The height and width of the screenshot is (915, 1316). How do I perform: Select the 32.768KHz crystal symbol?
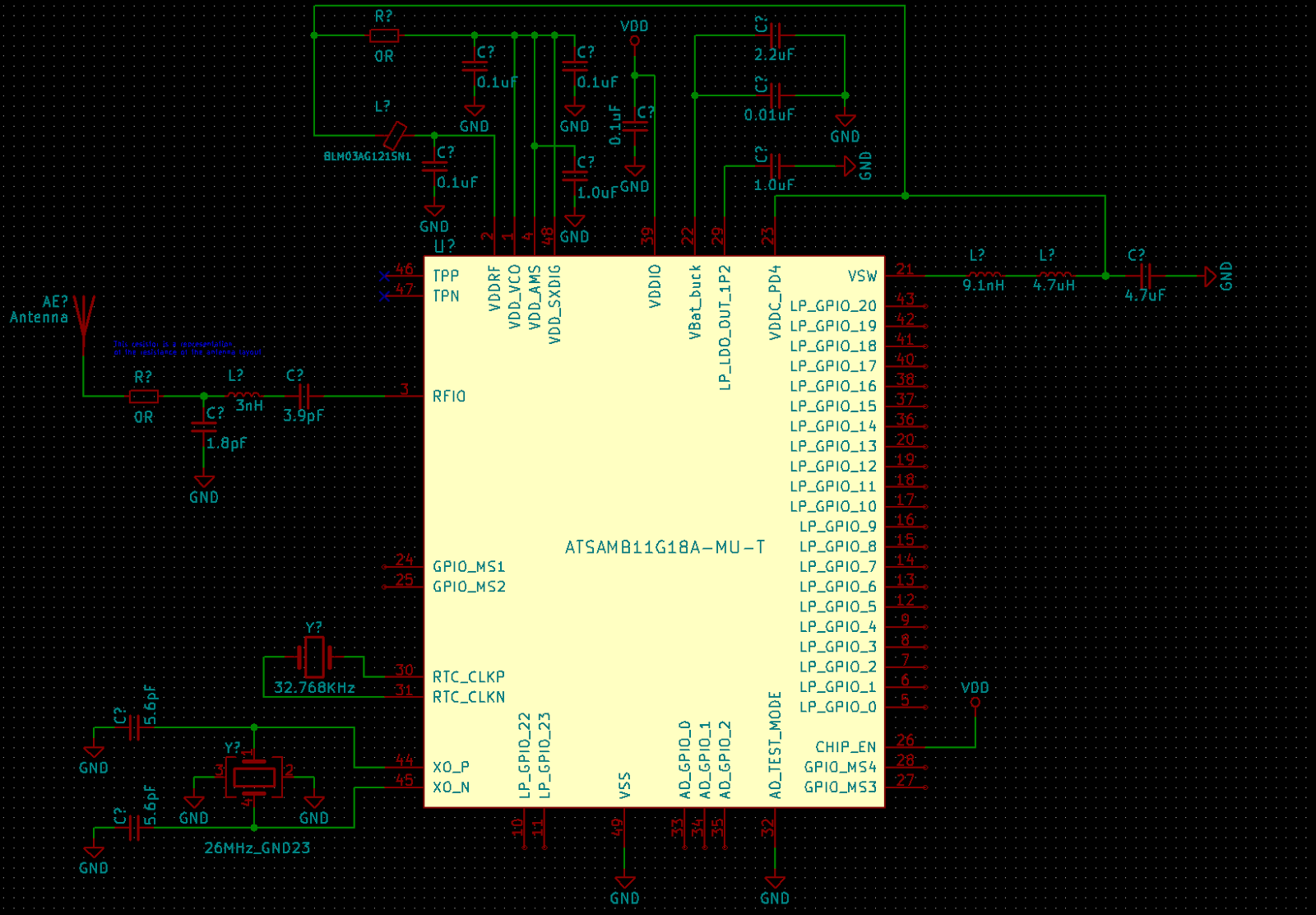tap(314, 657)
